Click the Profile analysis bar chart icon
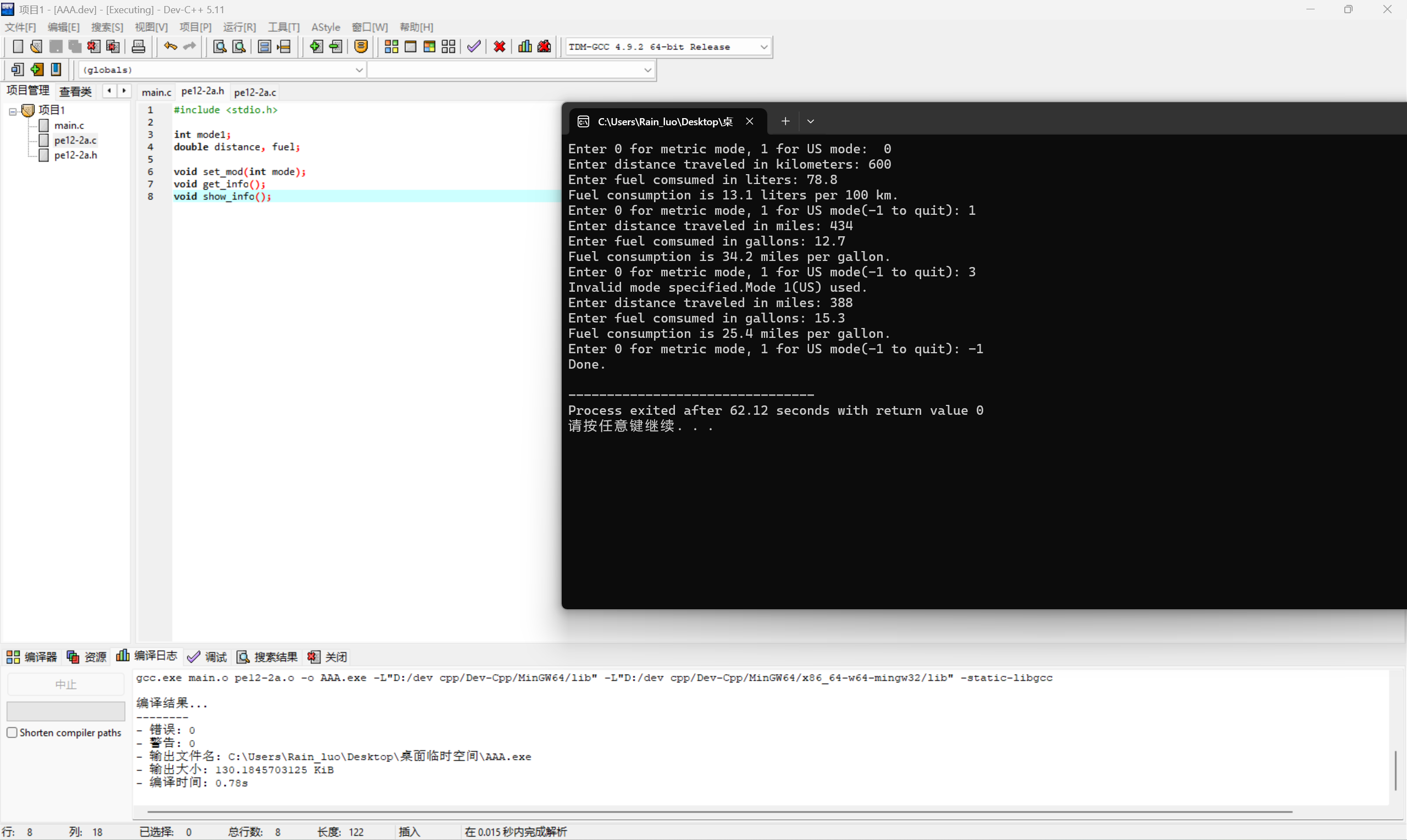Viewport: 1407px width, 840px height. [525, 46]
